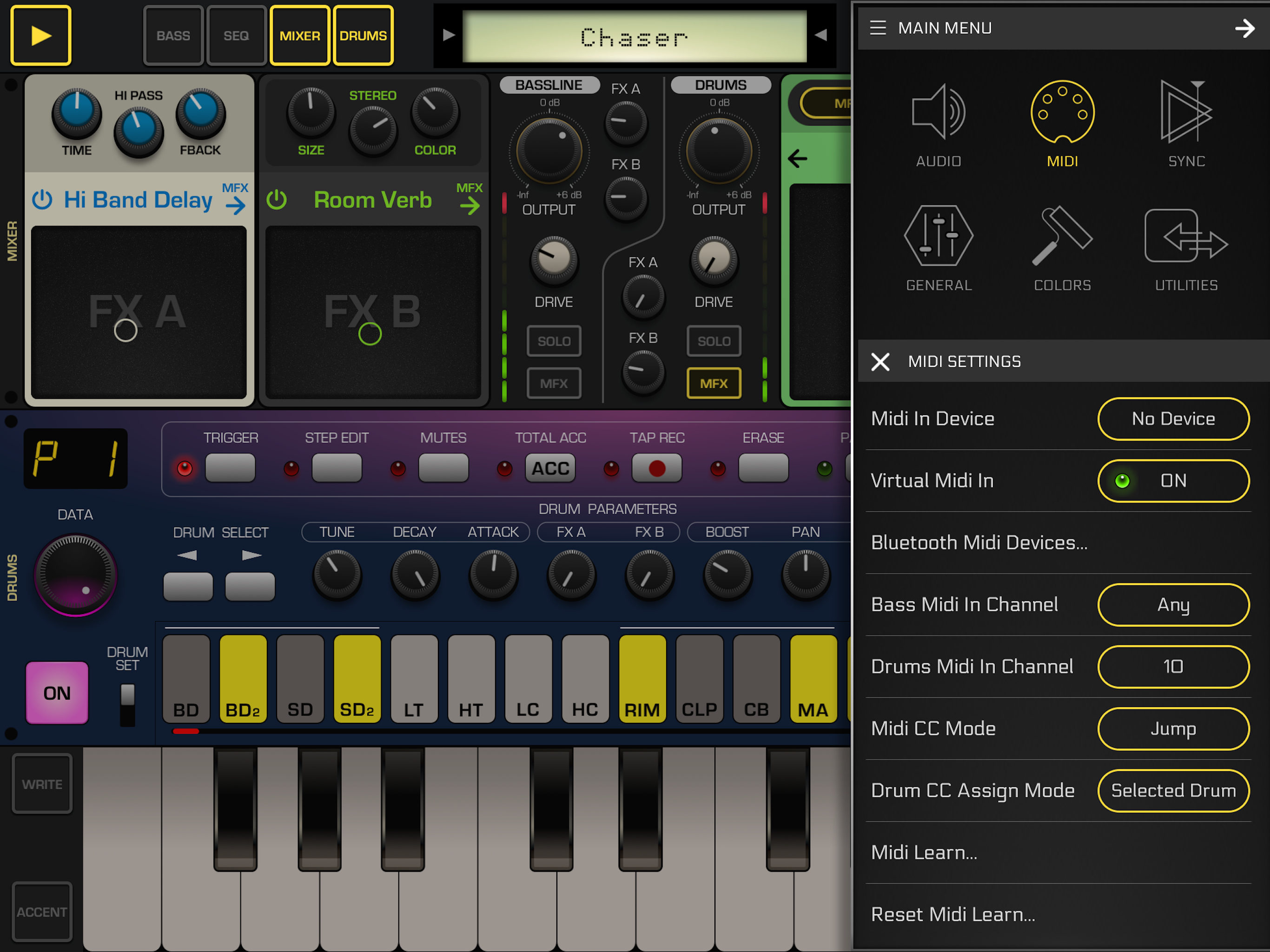Screen dimensions: 1270x952
Task: Change the Drums Midi In Channel value
Action: [1173, 667]
